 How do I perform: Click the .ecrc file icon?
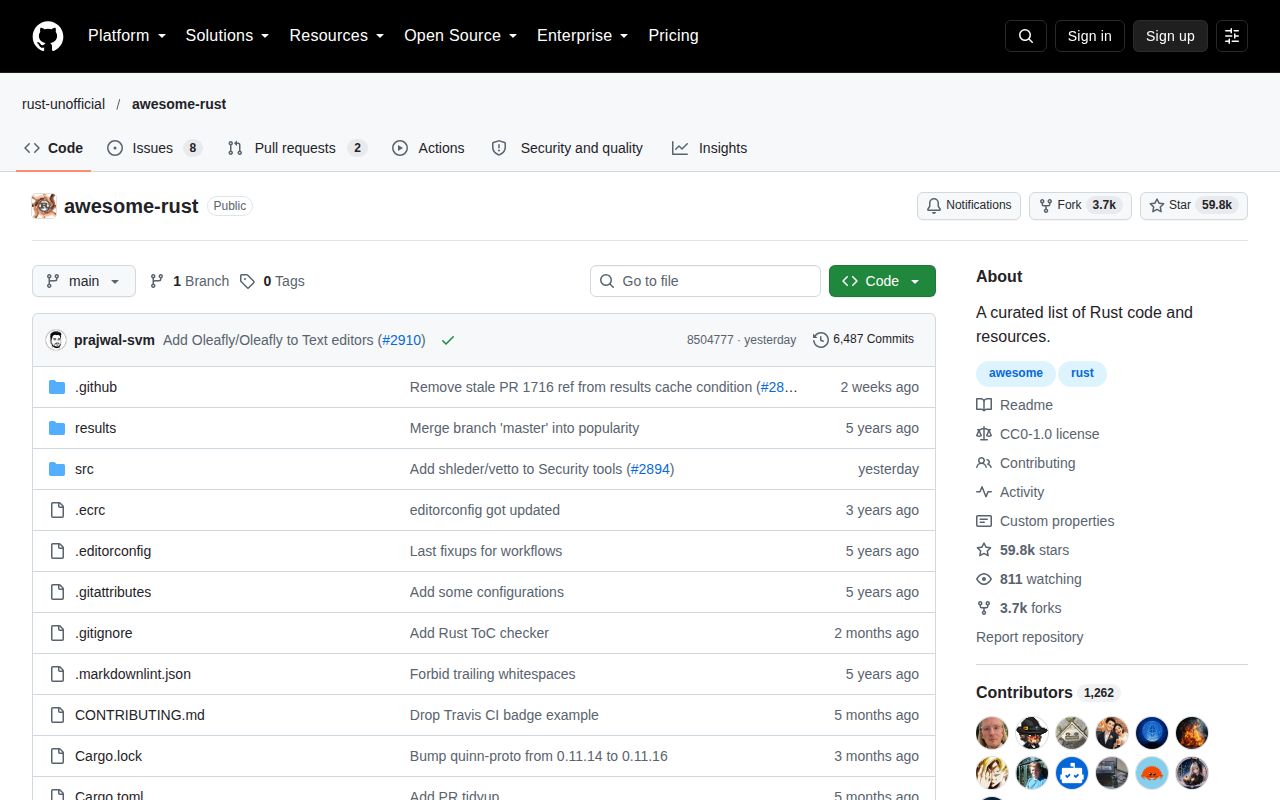[57, 510]
